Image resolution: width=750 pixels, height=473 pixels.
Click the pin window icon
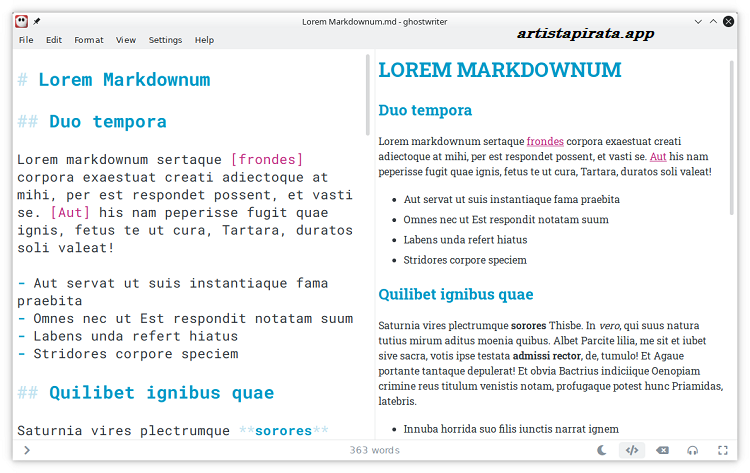[x=37, y=21]
